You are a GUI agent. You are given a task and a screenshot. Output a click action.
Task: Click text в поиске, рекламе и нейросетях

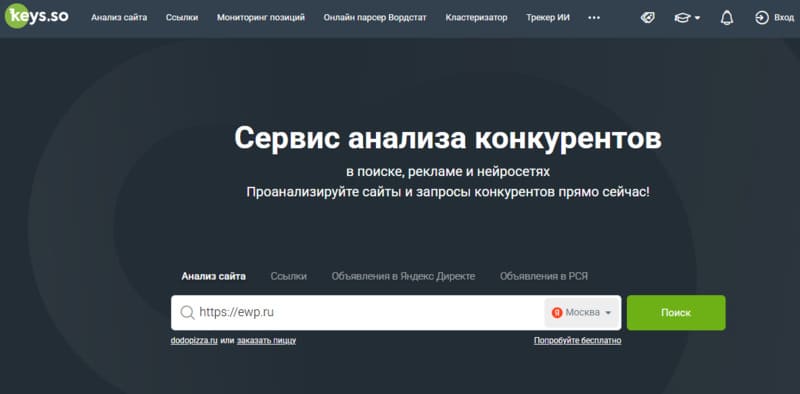click(448, 171)
